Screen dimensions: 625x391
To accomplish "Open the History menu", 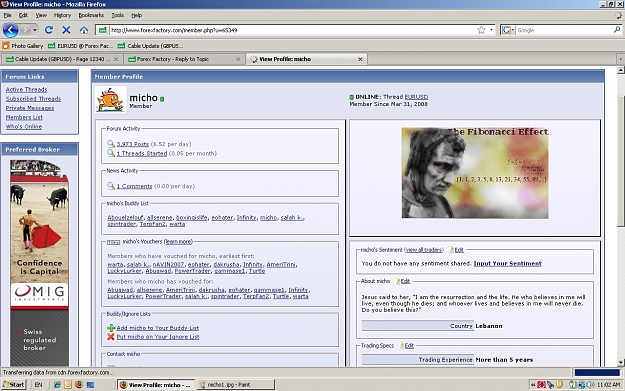I will [x=62, y=15].
